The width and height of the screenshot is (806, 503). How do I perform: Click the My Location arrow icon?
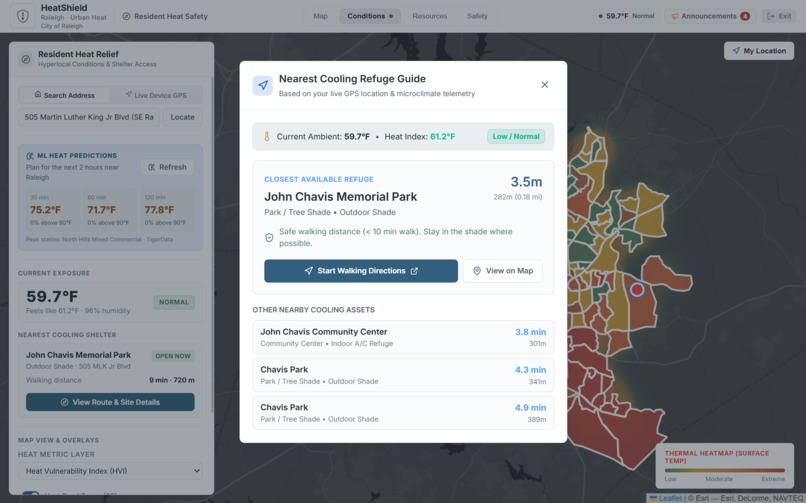[x=736, y=51]
